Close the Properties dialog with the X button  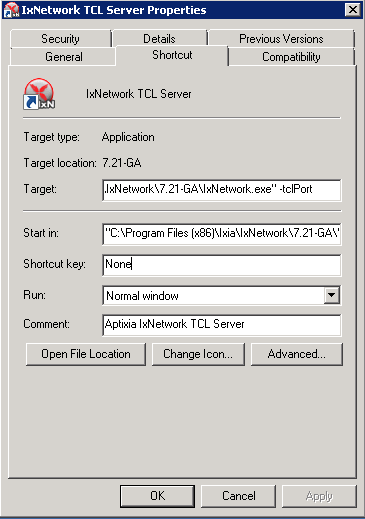[353, 10]
